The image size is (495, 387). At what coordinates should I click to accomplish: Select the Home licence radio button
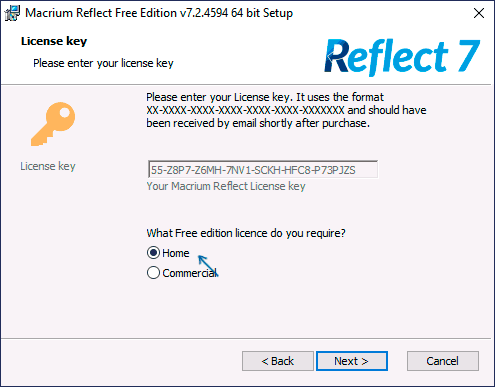pos(153,253)
